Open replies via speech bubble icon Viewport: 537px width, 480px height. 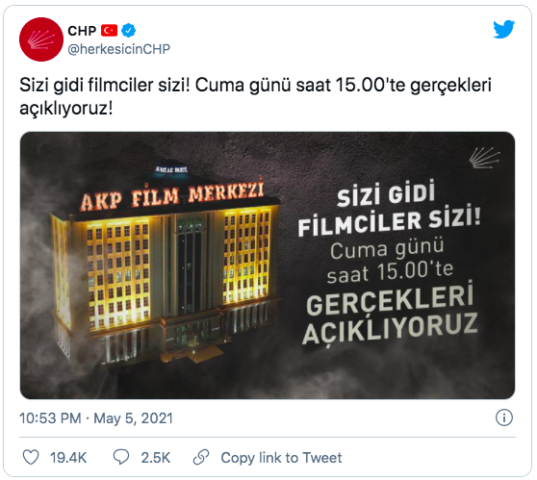tap(121, 457)
